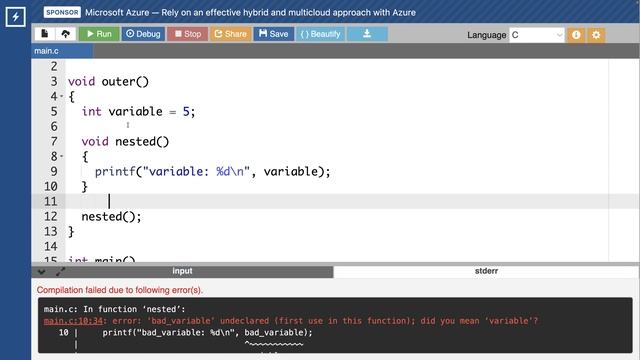Screen dimensions: 640x360
Task: Click the 'main.c: In function 'nested':' line
Action: click(x=114, y=309)
